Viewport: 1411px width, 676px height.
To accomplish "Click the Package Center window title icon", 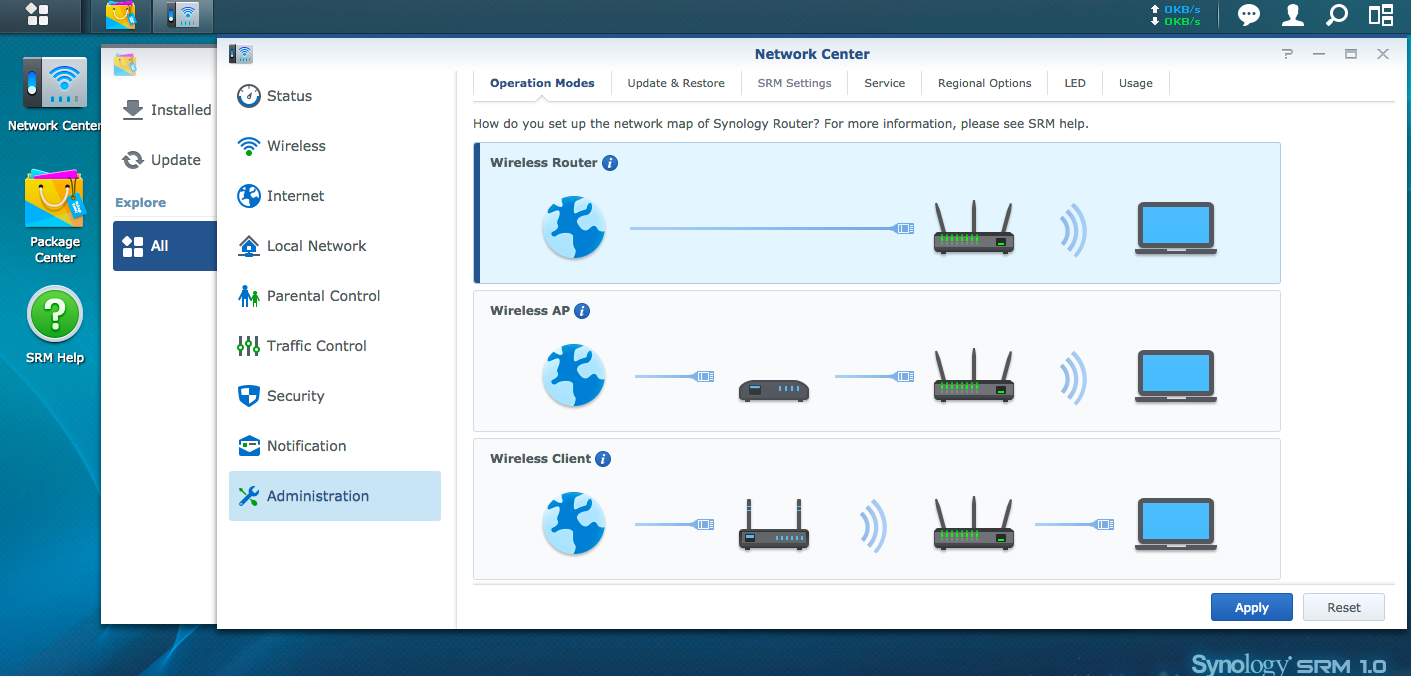I will point(125,65).
